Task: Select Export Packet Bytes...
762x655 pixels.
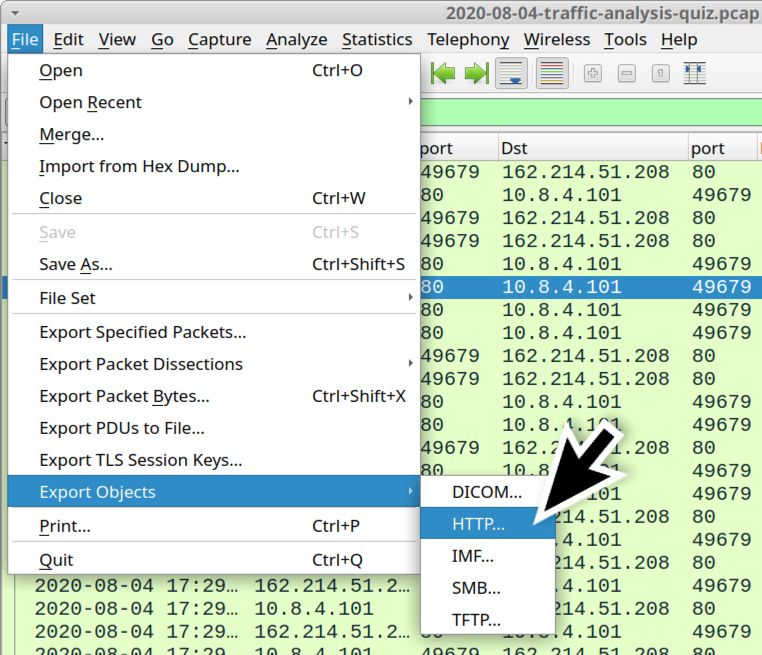Action: tap(214, 396)
